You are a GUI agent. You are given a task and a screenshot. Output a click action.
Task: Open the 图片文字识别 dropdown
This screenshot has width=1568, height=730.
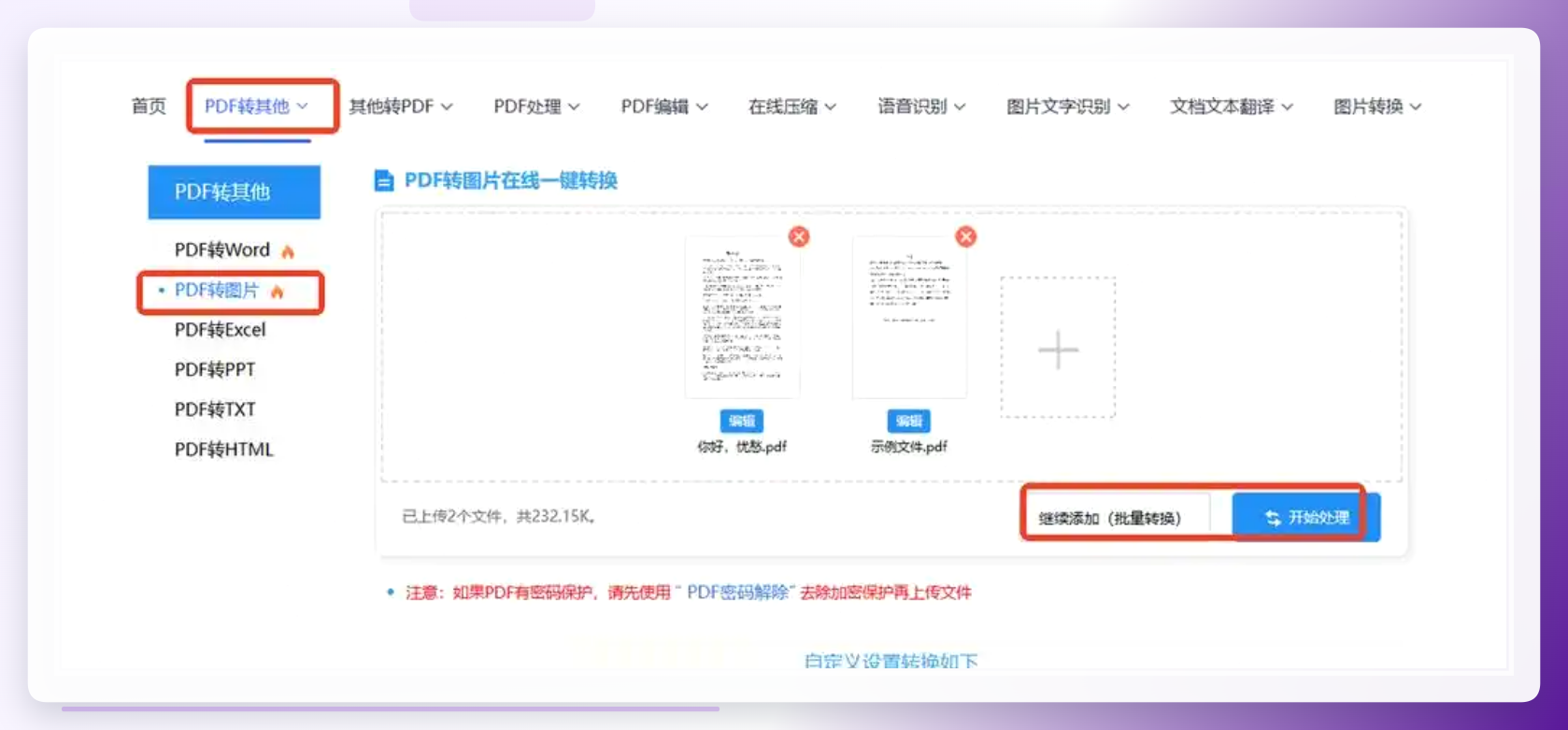[1068, 107]
